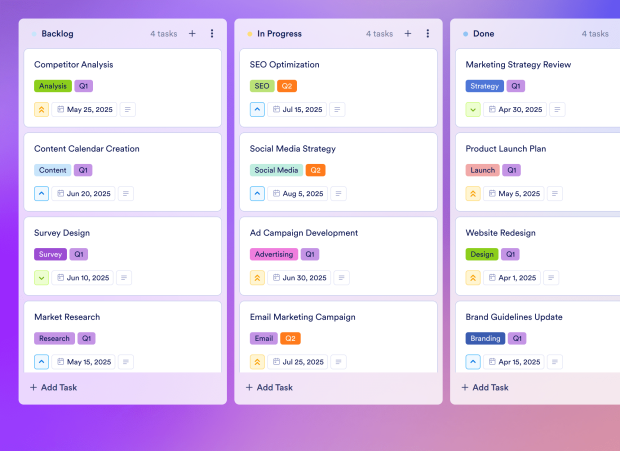Open the In Progress column options menu
Image resolution: width=620 pixels, height=451 pixels.
pos(428,33)
